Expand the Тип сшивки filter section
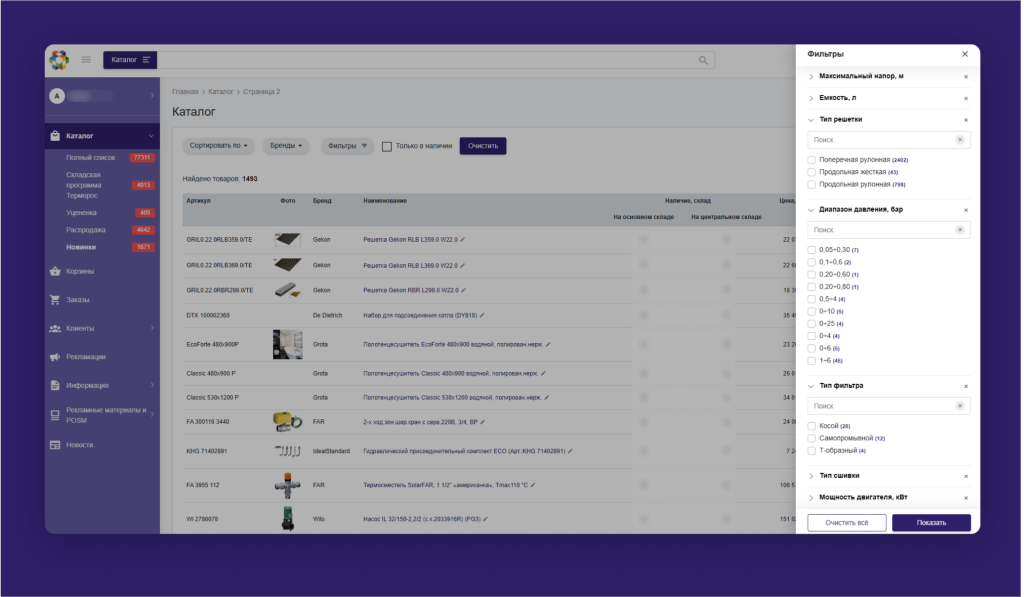 [838, 476]
